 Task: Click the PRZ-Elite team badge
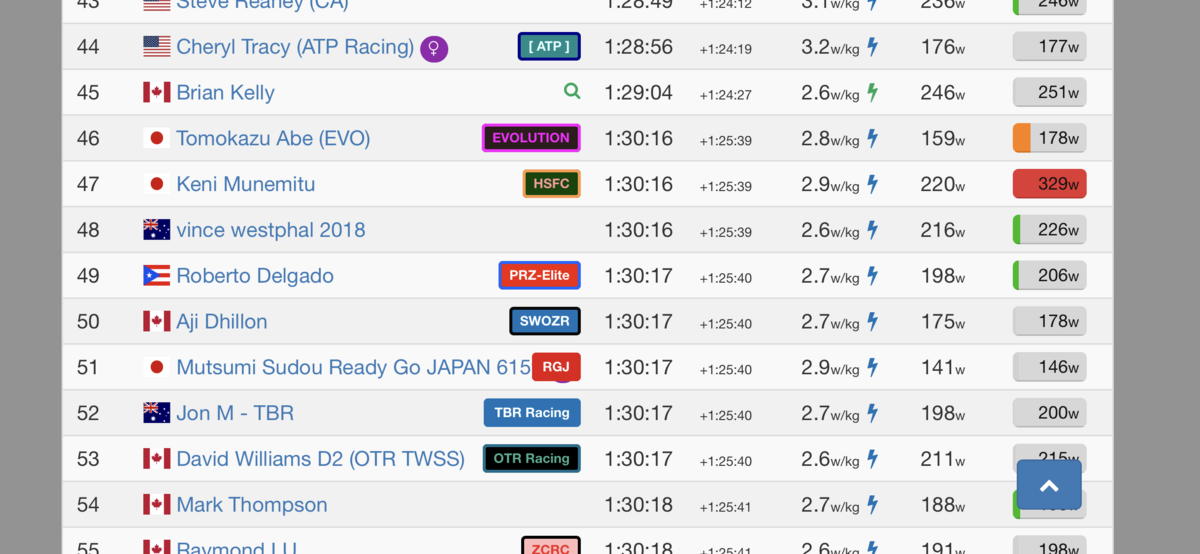(539, 275)
